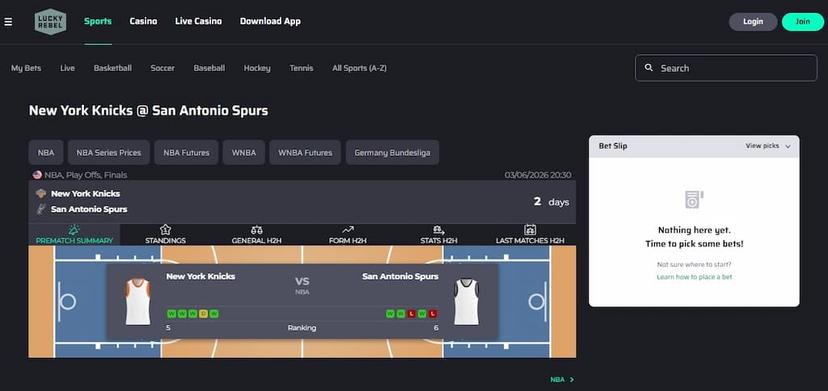Screen dimensions: 828x391
Task: Select Soccer in sports navigation
Action: pyautogui.click(x=162, y=68)
